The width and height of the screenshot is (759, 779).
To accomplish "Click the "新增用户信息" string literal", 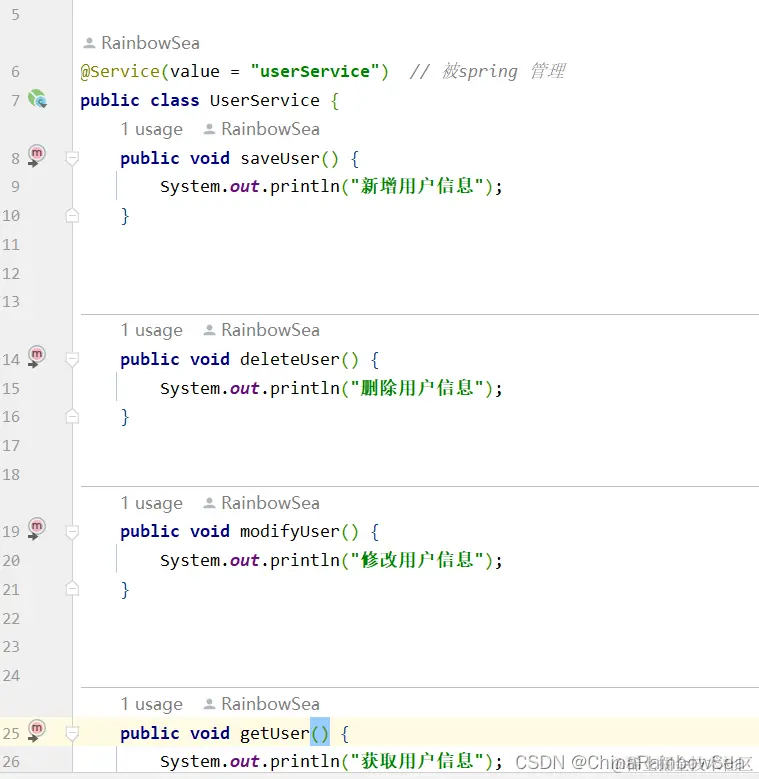I will click(x=417, y=187).
